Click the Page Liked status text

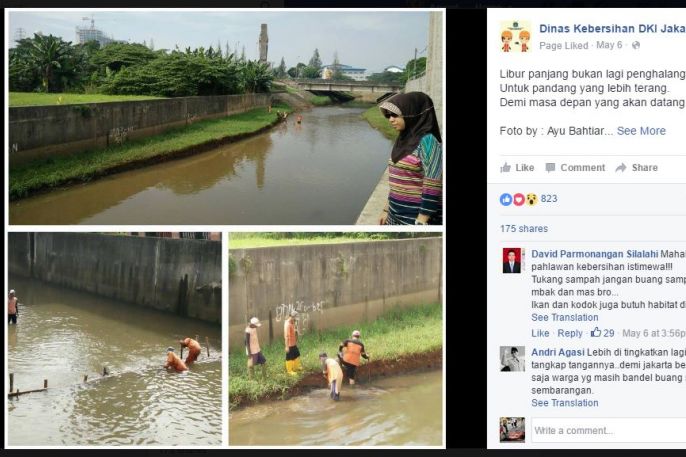pyautogui.click(x=564, y=46)
